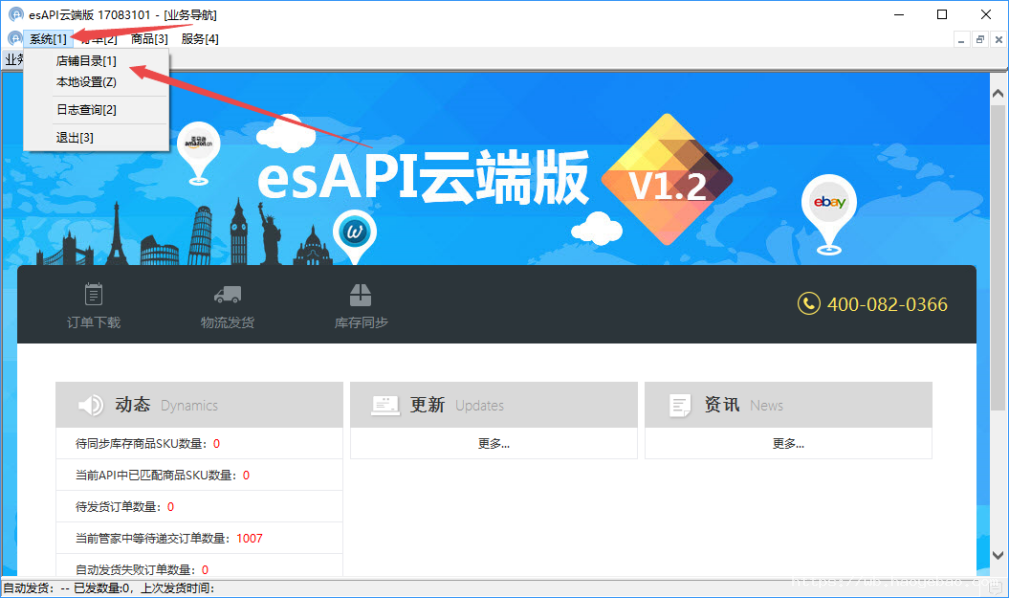Click the 自动发货 status bar text
Image resolution: width=1009 pixels, height=598 pixels.
click(108, 588)
